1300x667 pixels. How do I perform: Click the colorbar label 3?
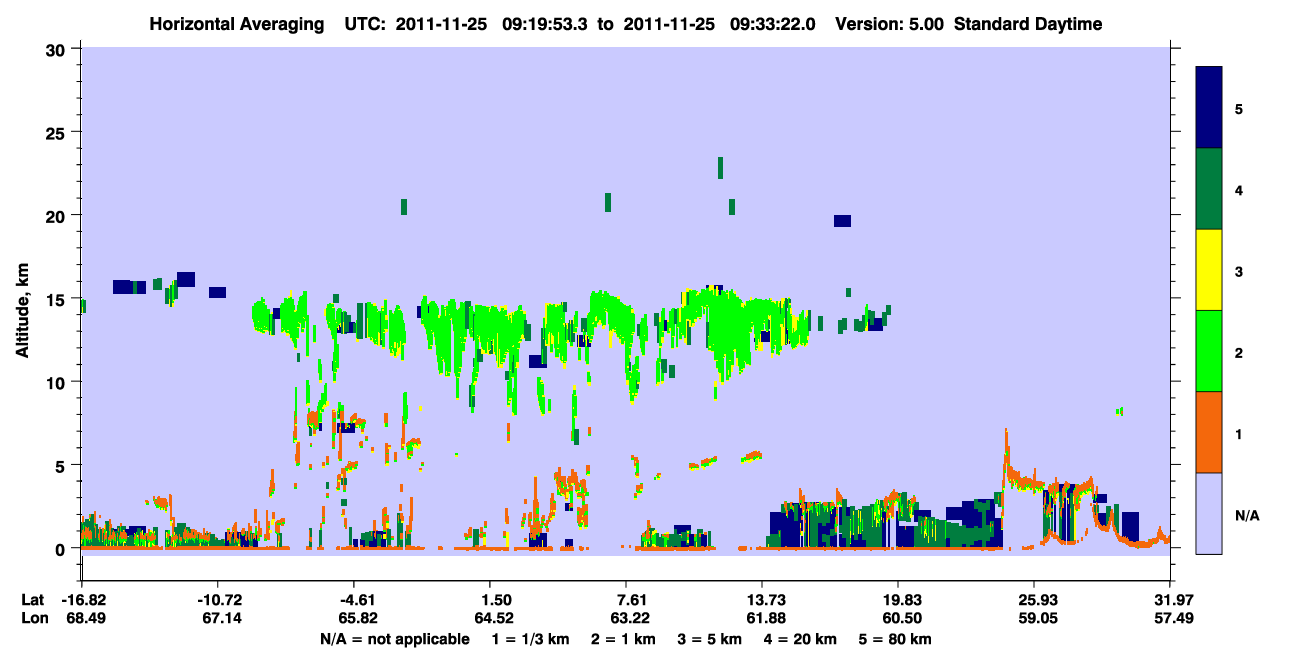1239,272
